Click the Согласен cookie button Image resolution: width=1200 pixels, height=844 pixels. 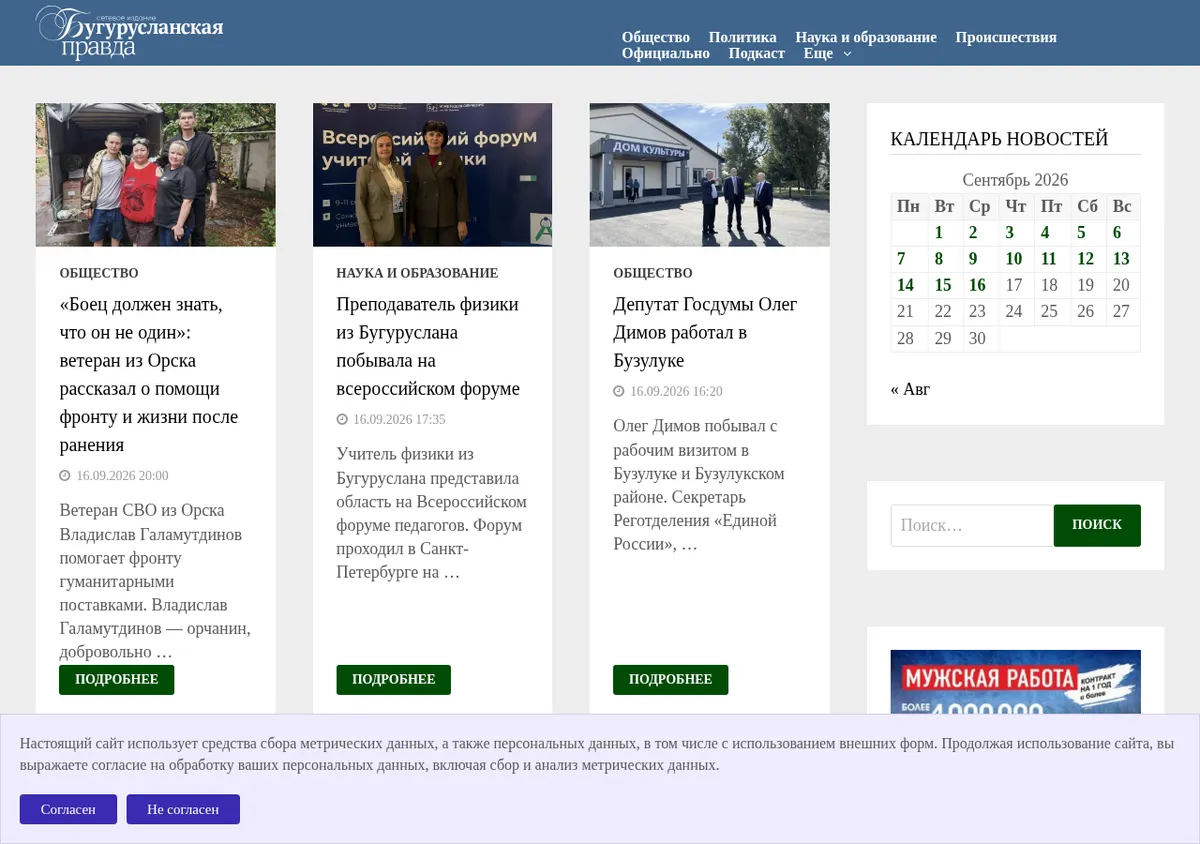coord(68,809)
